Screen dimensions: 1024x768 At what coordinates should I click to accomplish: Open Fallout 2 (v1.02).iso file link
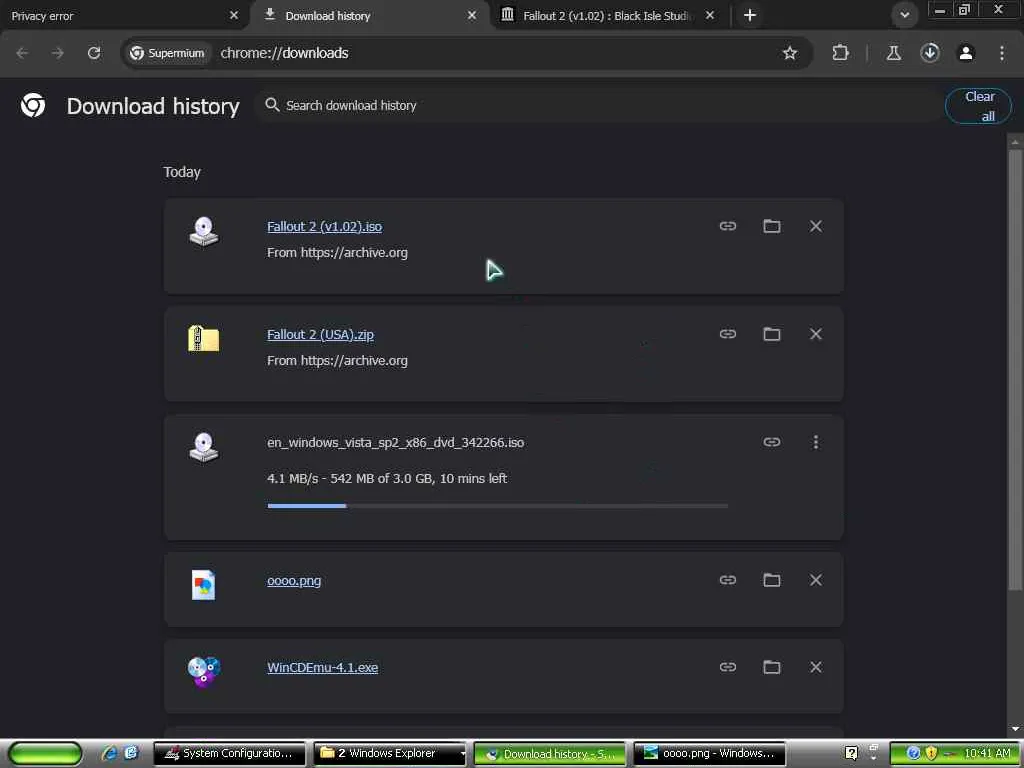(x=325, y=227)
